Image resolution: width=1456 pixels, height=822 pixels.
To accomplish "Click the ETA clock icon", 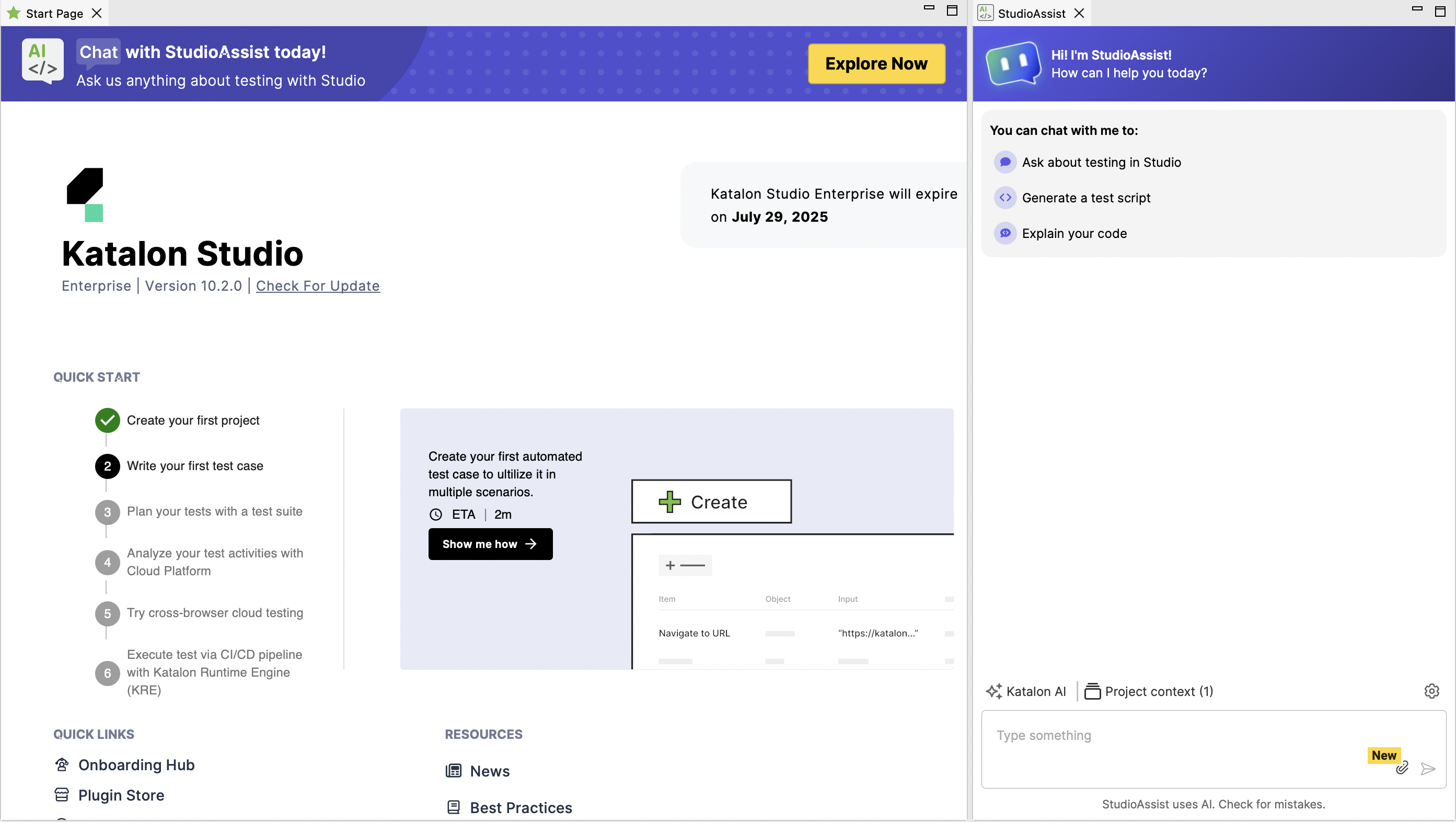I will tap(436, 515).
